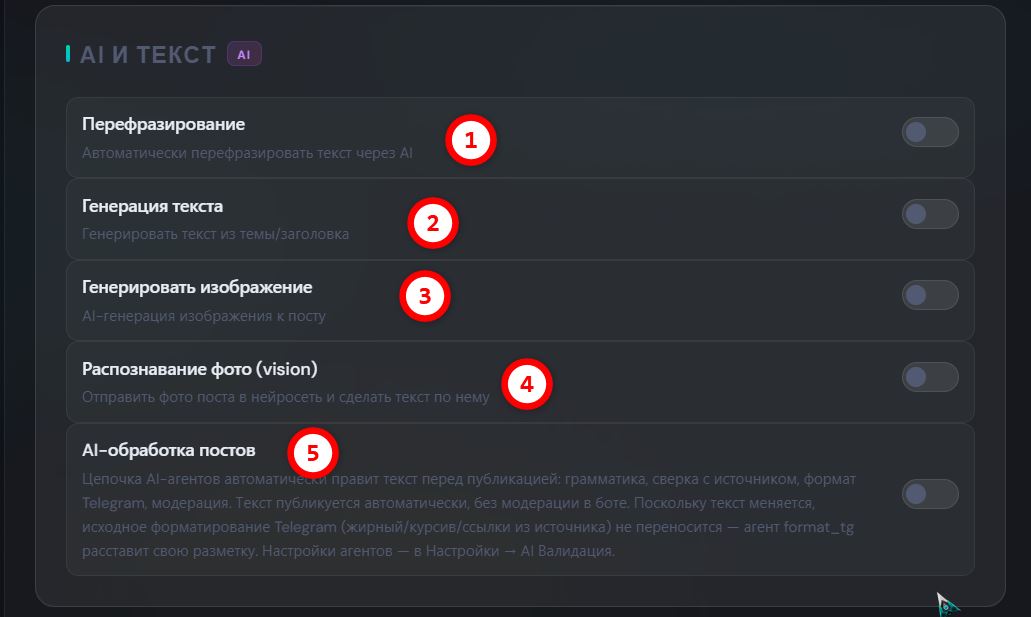Click the Цепочка AI-агентов description paragraph
Screen dimensions: 1031x617
click(x=469, y=515)
